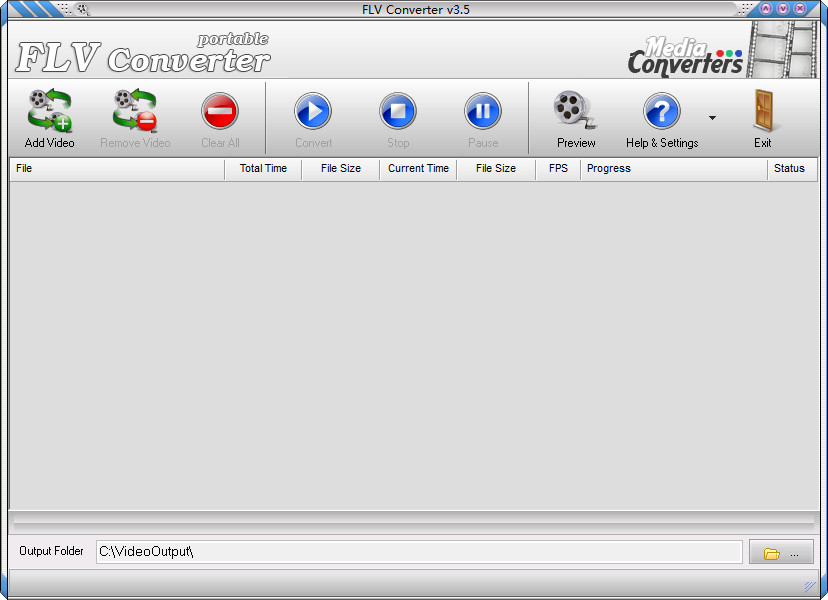Click the Progress column header

click(674, 168)
